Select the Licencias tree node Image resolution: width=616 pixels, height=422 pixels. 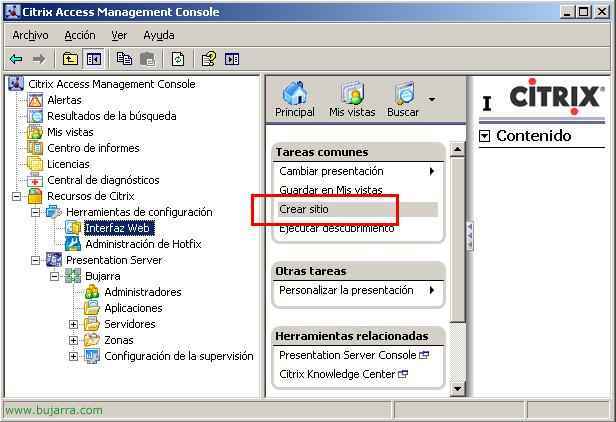point(68,164)
